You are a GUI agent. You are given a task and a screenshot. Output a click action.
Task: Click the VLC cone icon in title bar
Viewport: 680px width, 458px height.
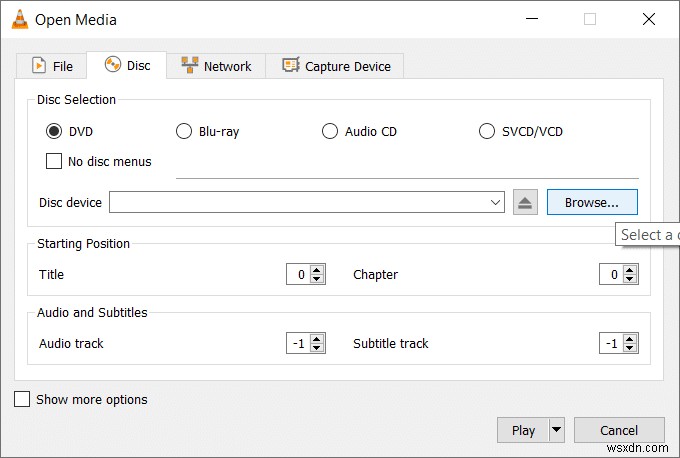(18, 19)
